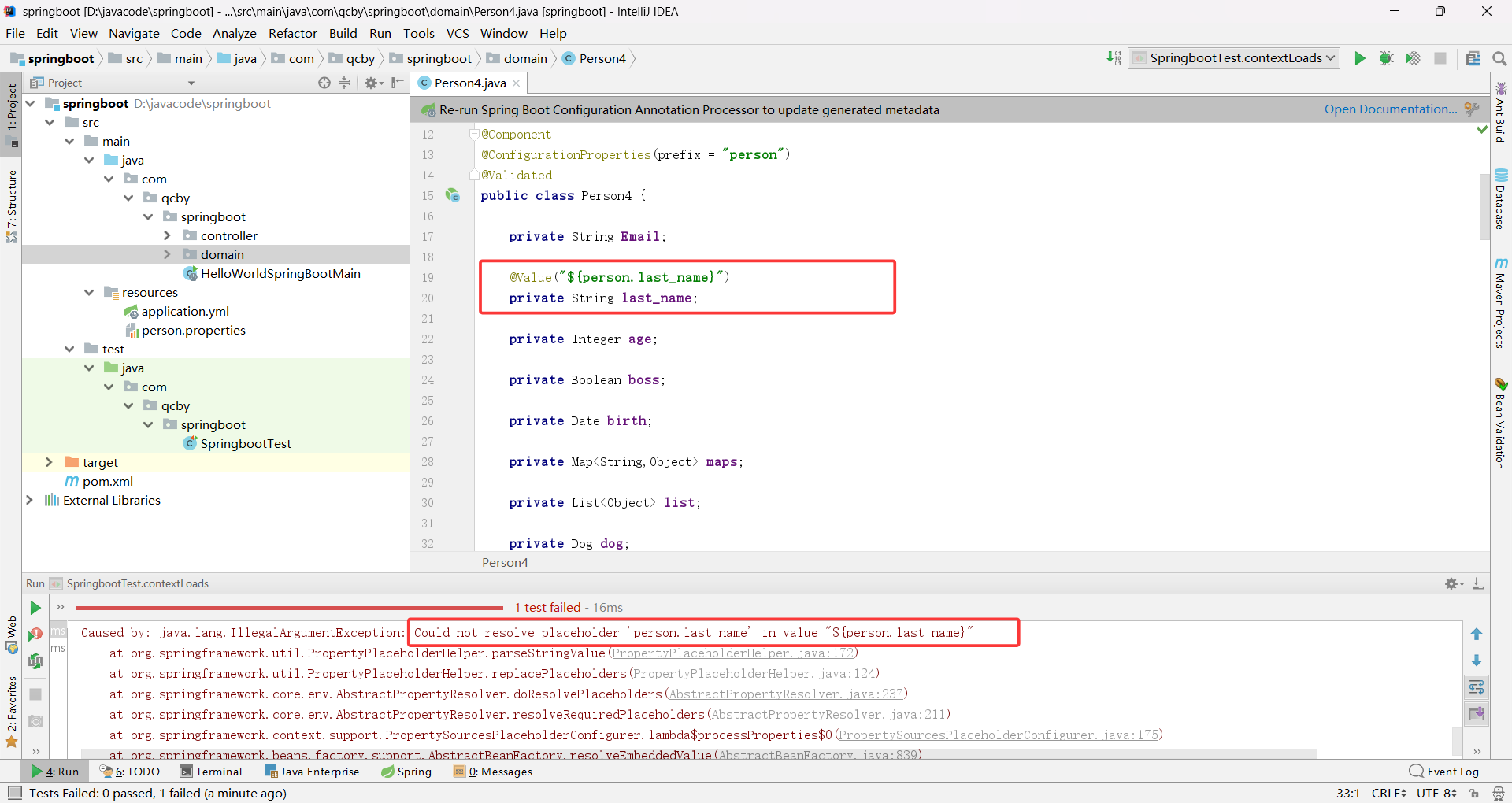Open PropertyPlaceholderHelper.java:172 stack link
The image size is (1512, 803).
[x=732, y=653]
